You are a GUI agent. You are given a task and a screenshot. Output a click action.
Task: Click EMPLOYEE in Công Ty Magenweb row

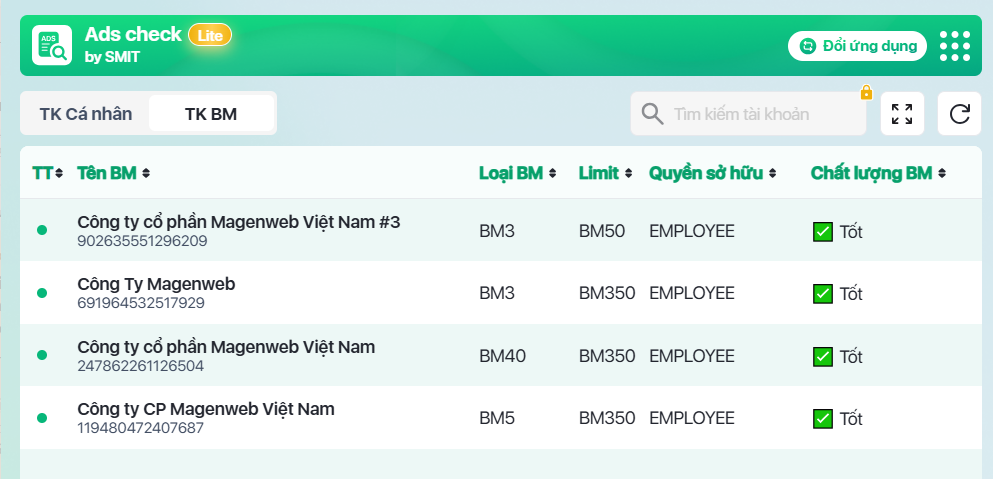[x=692, y=293]
